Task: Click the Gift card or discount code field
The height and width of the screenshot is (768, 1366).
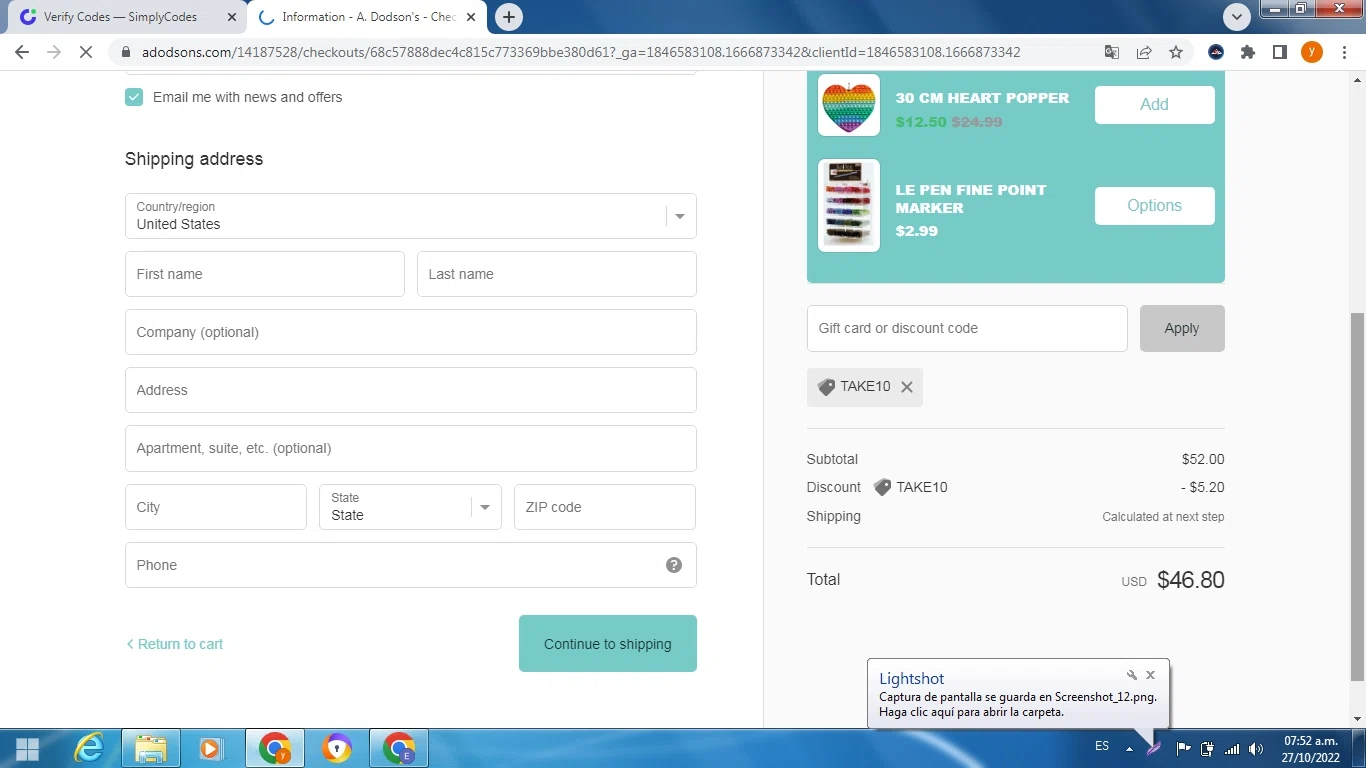Action: coord(967,328)
